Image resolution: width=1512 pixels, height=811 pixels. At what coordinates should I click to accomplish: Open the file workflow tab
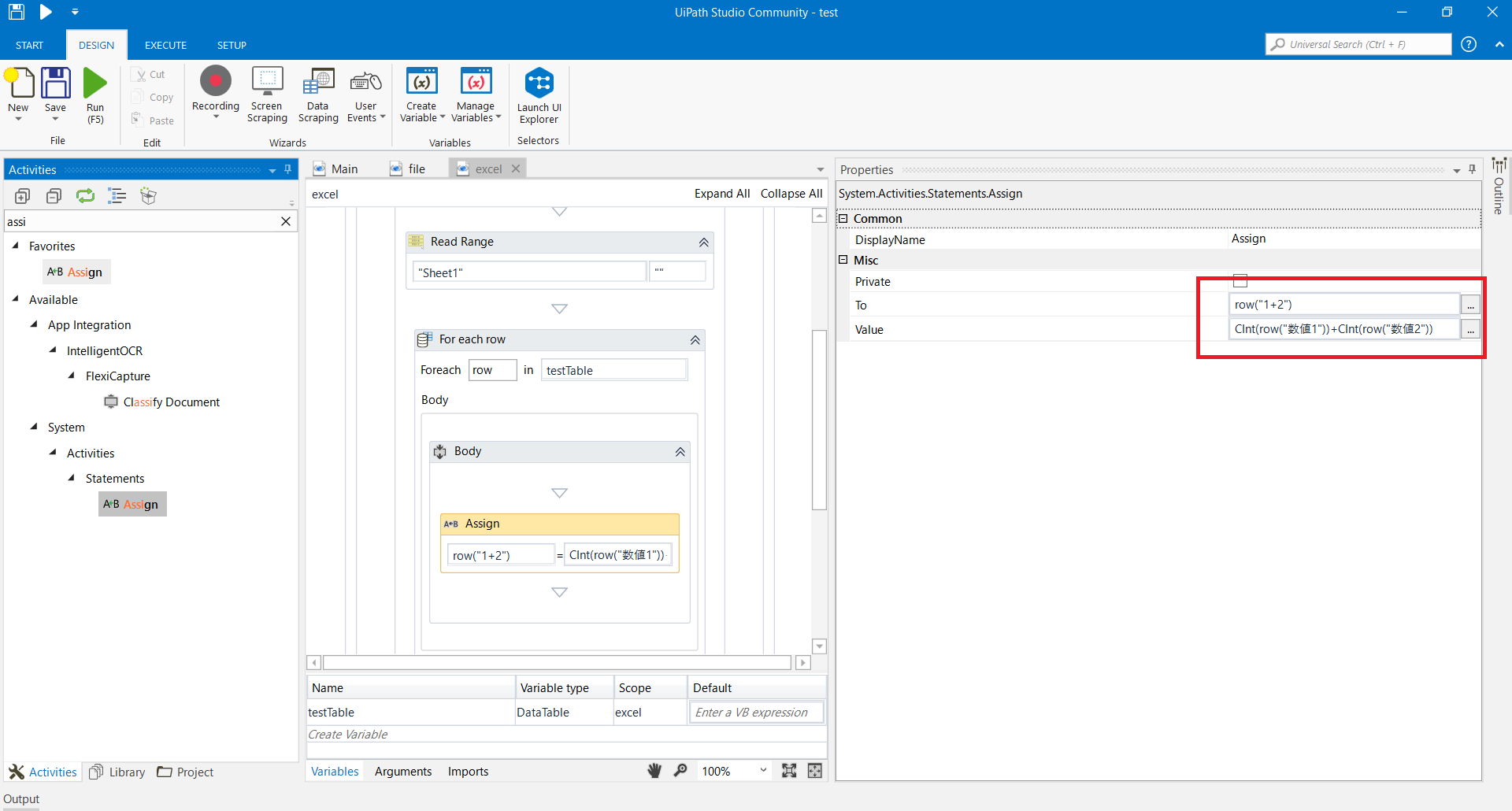tap(408, 168)
